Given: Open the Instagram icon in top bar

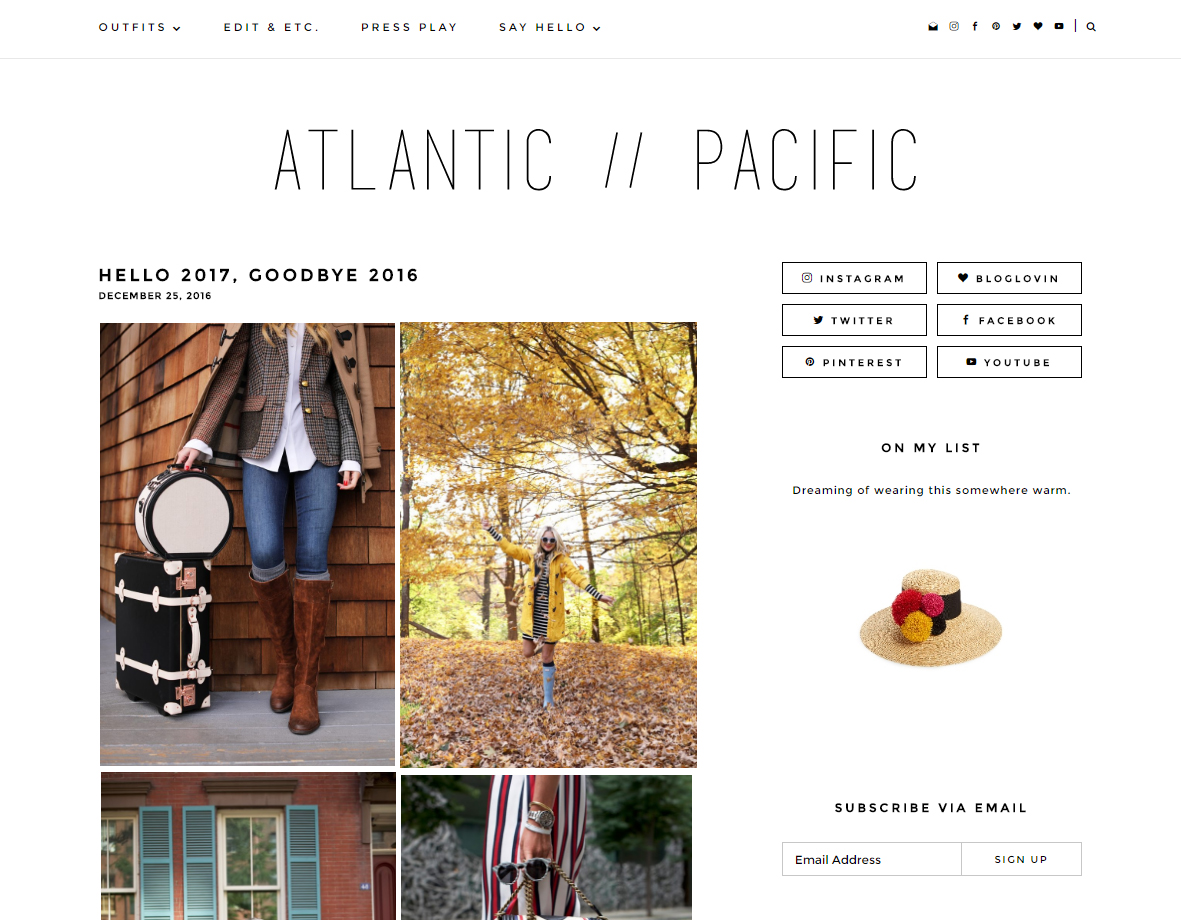Looking at the screenshot, I should click(954, 26).
